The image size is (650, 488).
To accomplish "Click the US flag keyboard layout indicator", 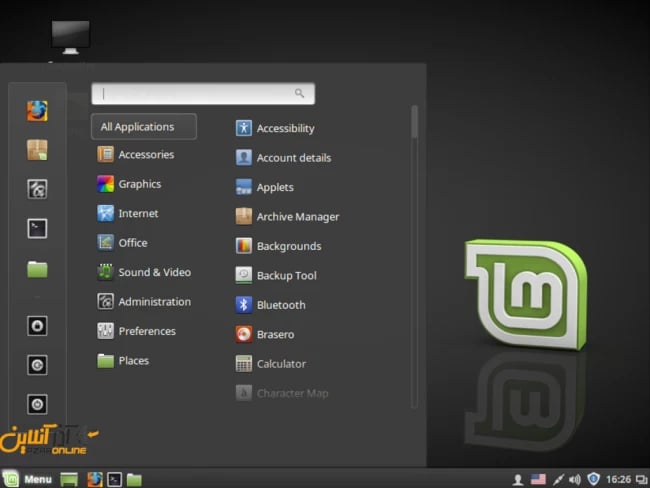I will pos(538,479).
